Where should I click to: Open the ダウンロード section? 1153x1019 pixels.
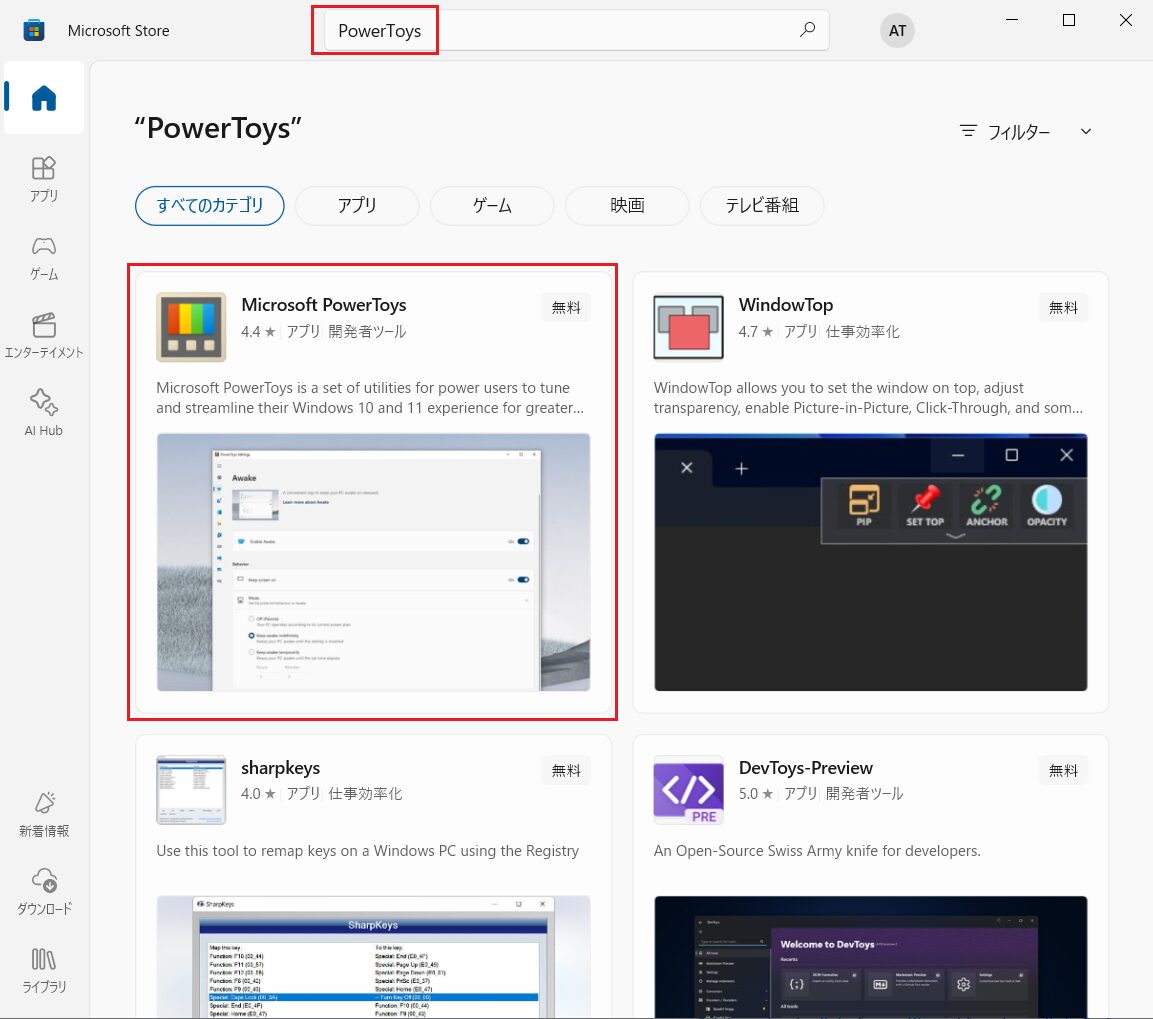(x=43, y=893)
